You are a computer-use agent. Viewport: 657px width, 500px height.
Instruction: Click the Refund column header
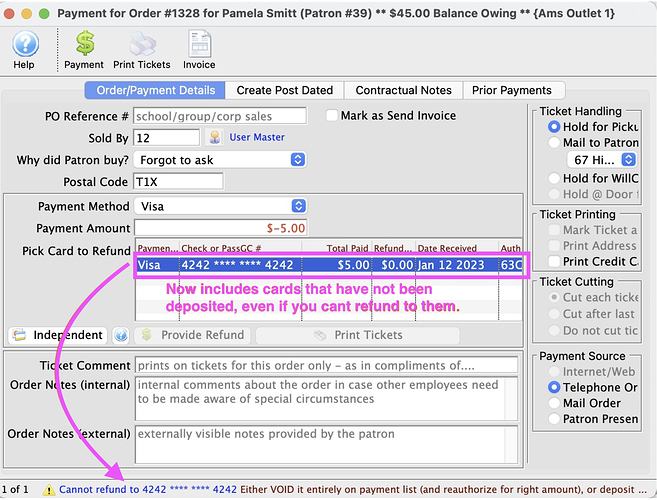click(393, 248)
